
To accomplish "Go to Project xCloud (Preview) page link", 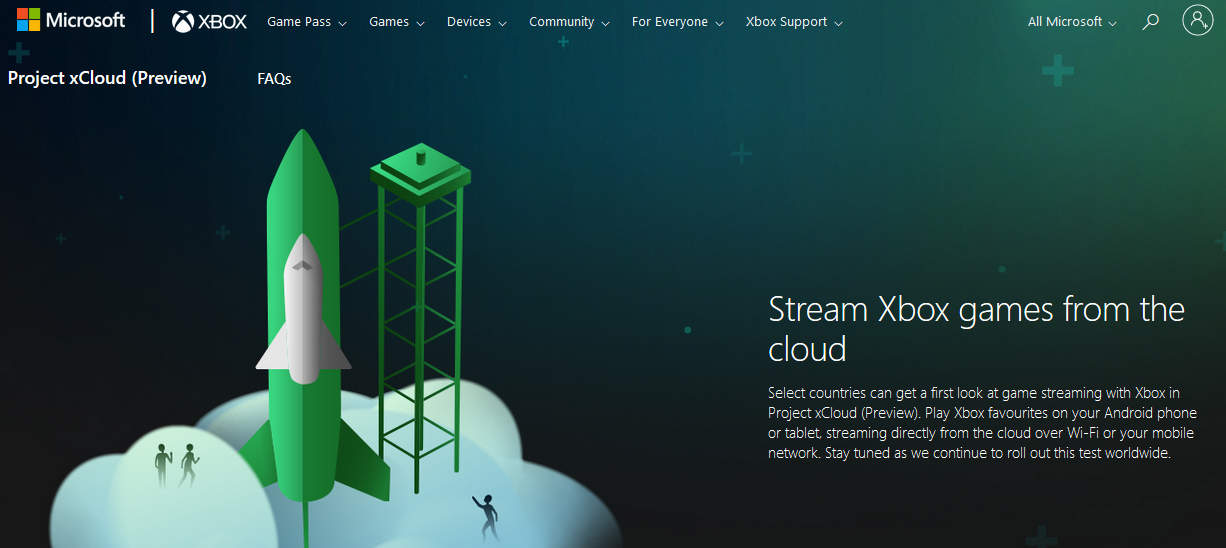I will 107,78.
